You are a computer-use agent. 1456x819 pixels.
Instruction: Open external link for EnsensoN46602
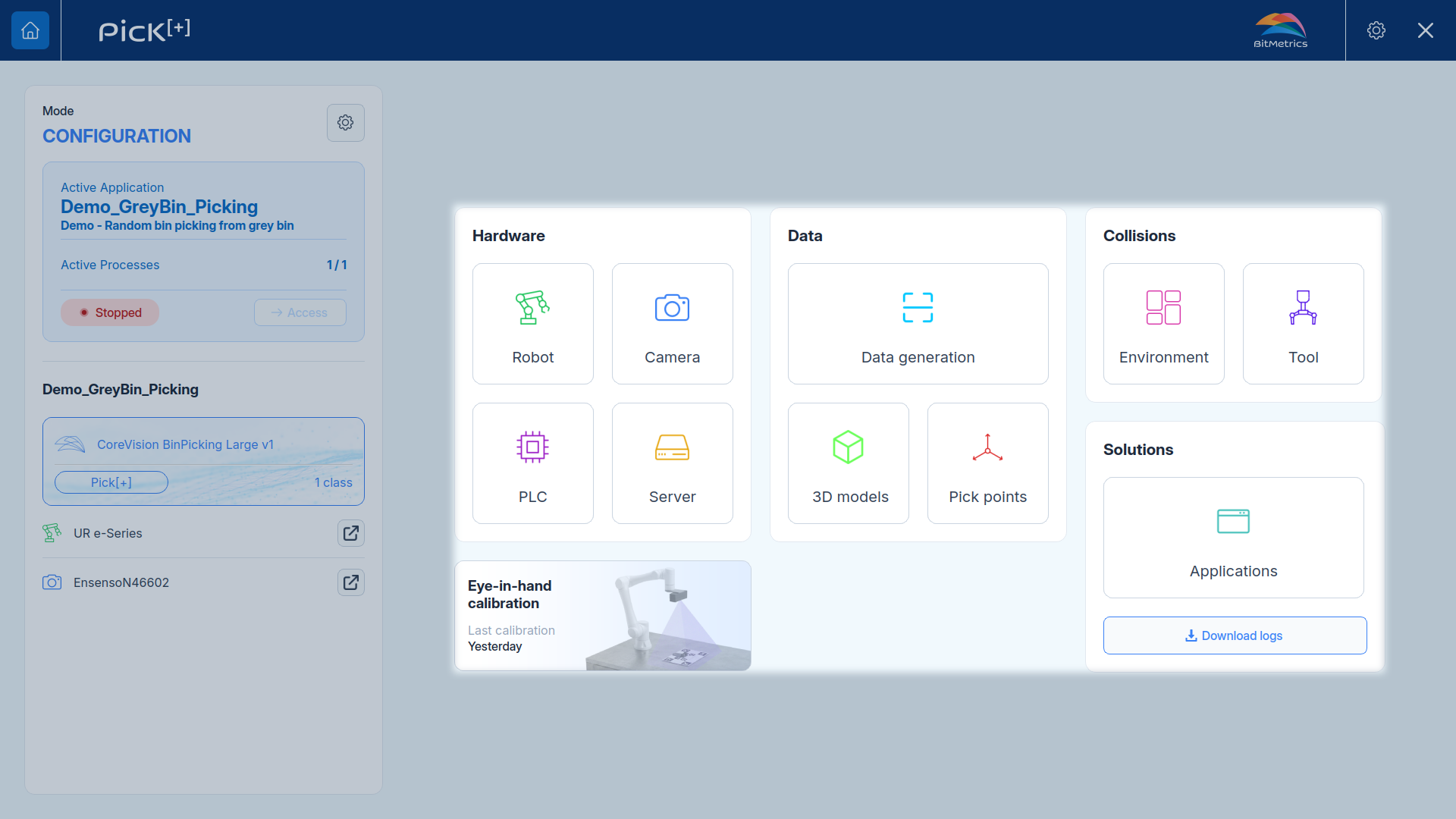[351, 582]
